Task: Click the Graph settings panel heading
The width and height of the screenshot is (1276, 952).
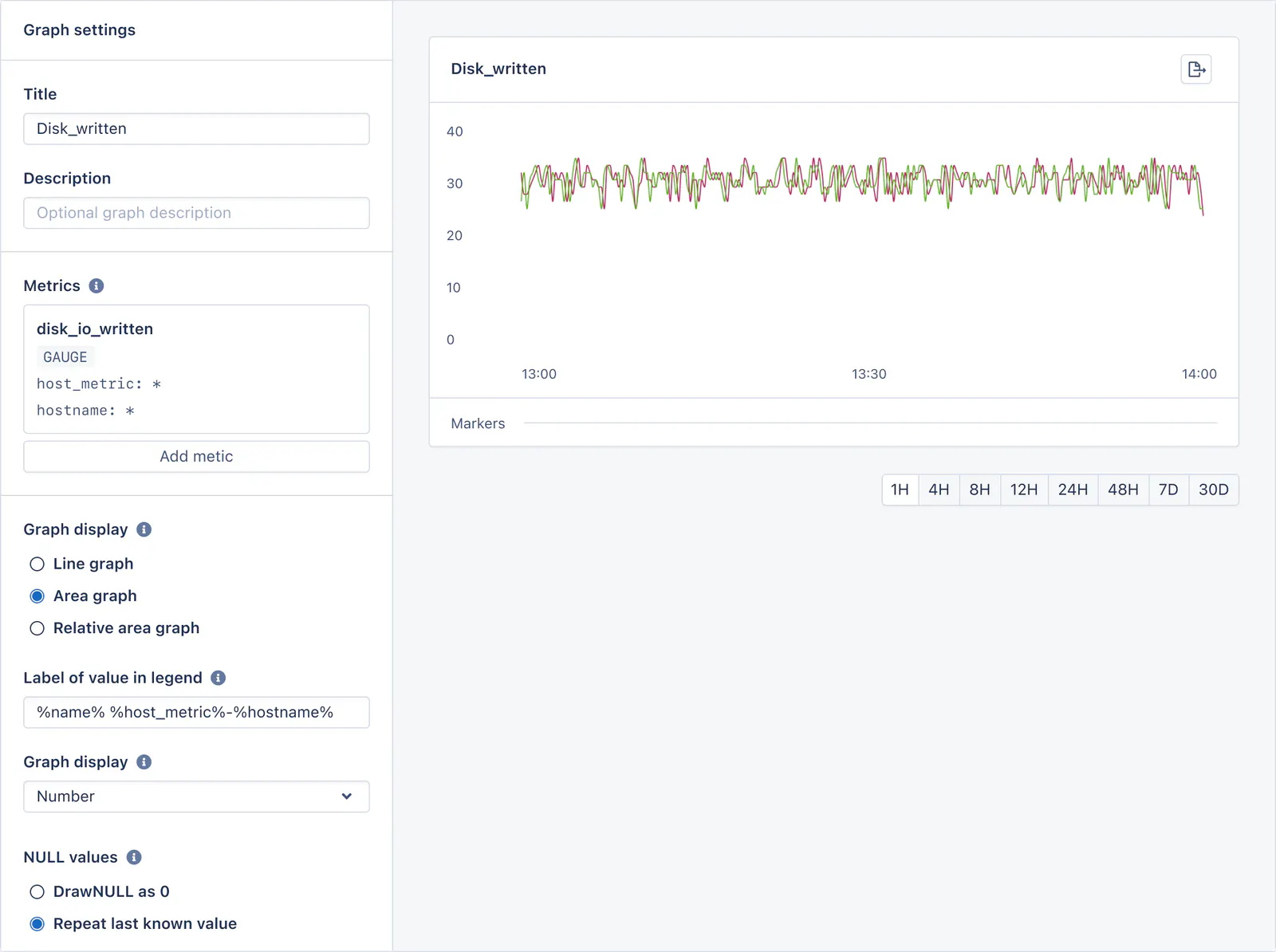Action: tap(79, 30)
